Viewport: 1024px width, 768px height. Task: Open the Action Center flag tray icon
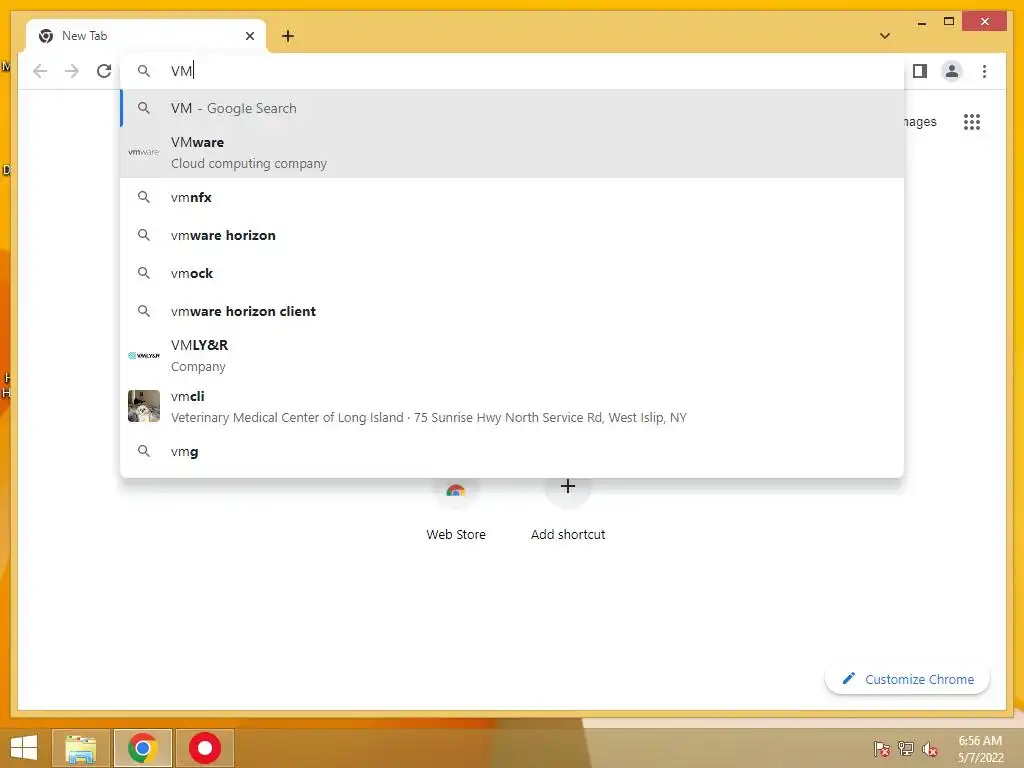point(882,748)
